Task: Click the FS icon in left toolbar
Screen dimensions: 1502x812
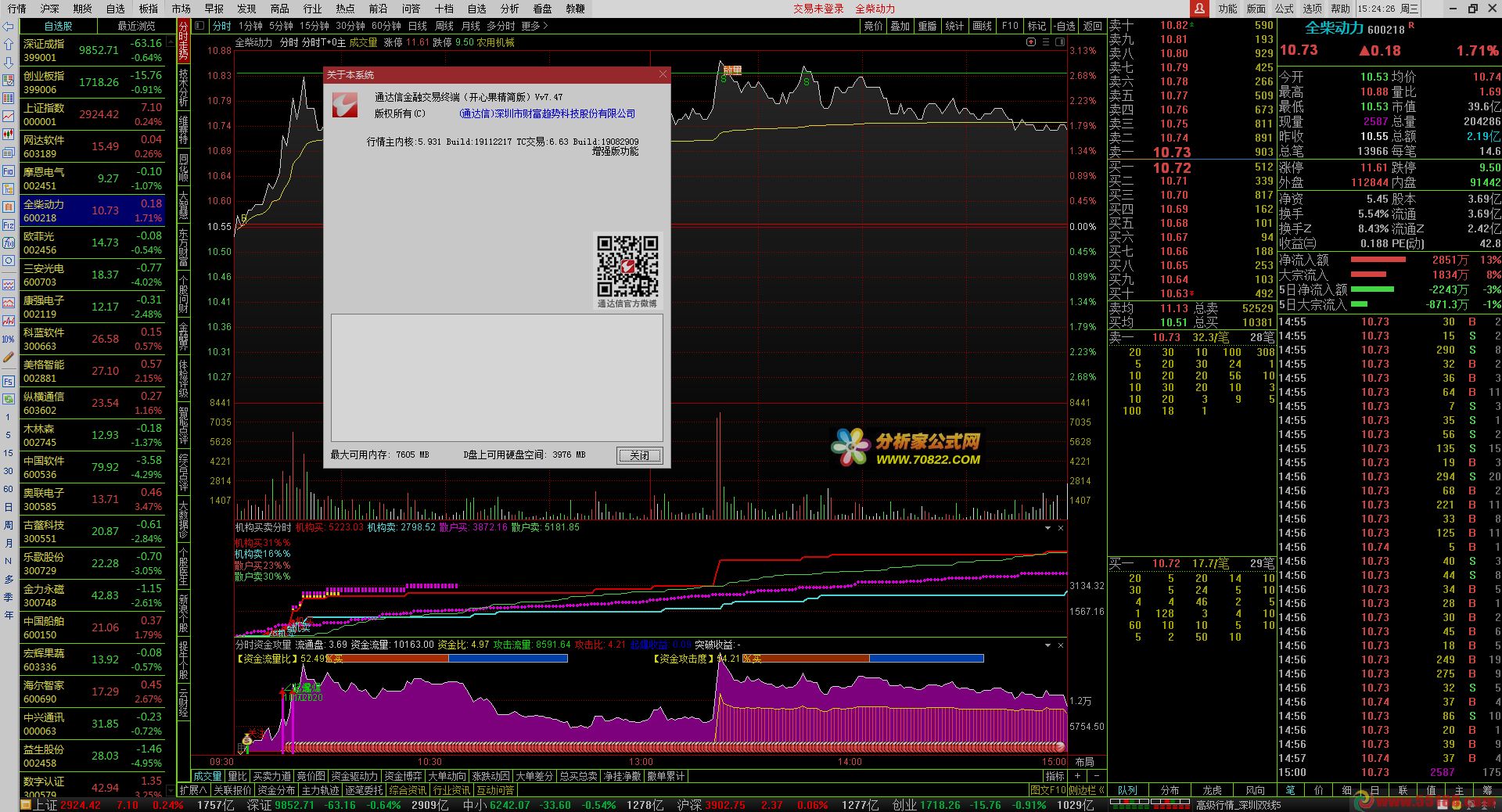Action: coord(8,381)
